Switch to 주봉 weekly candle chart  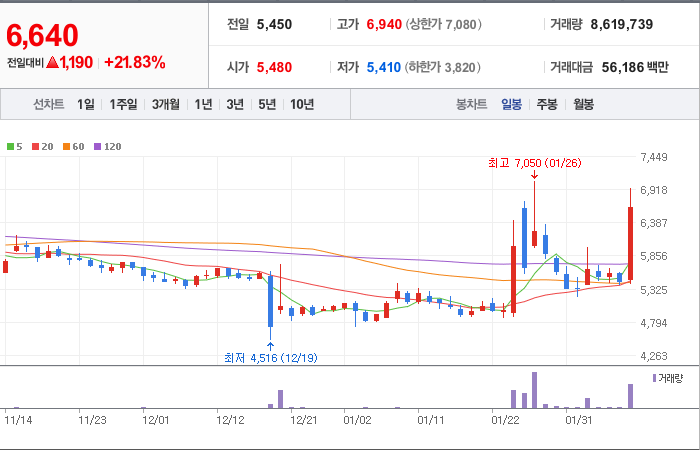click(547, 104)
